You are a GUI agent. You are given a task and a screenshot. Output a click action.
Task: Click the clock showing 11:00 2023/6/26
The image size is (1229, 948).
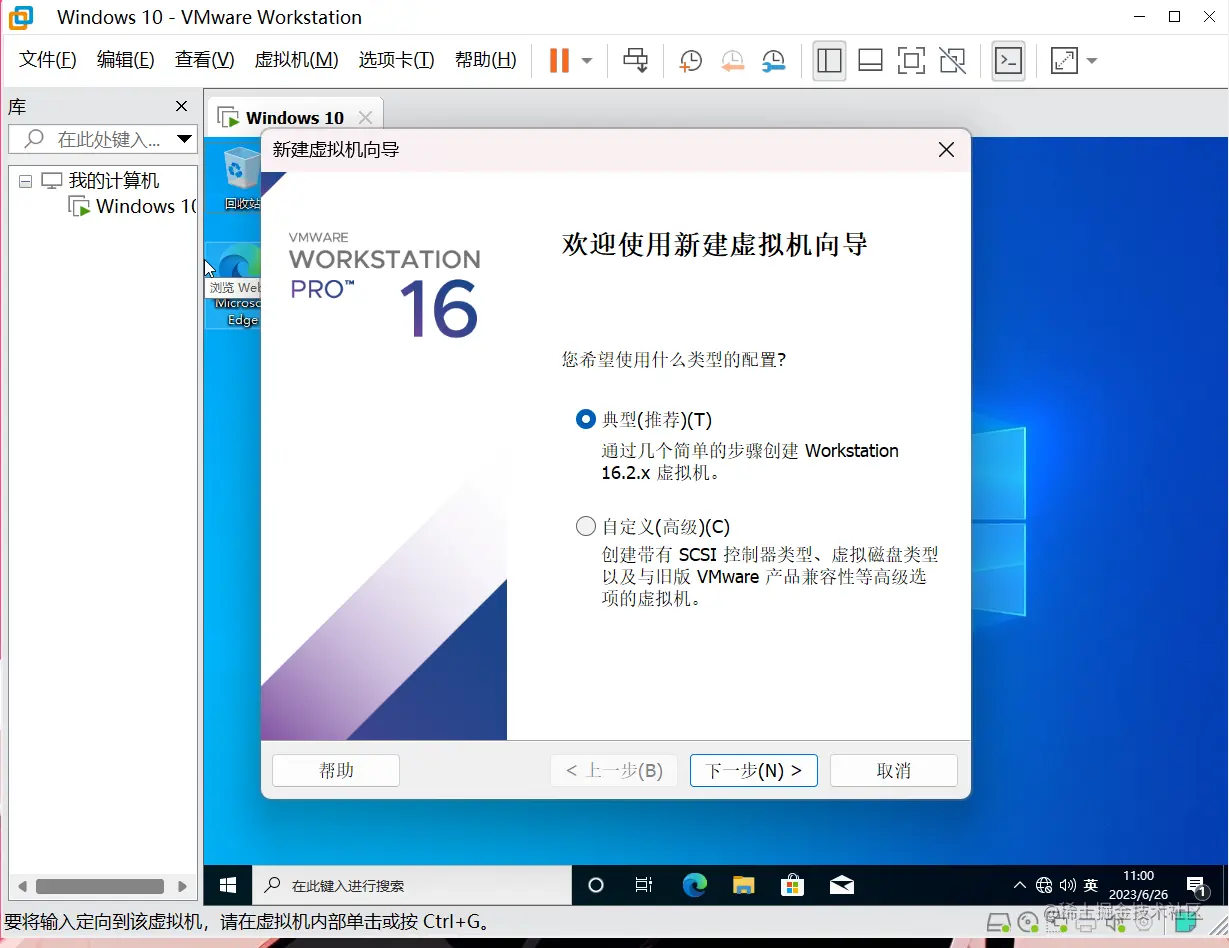coord(1138,885)
